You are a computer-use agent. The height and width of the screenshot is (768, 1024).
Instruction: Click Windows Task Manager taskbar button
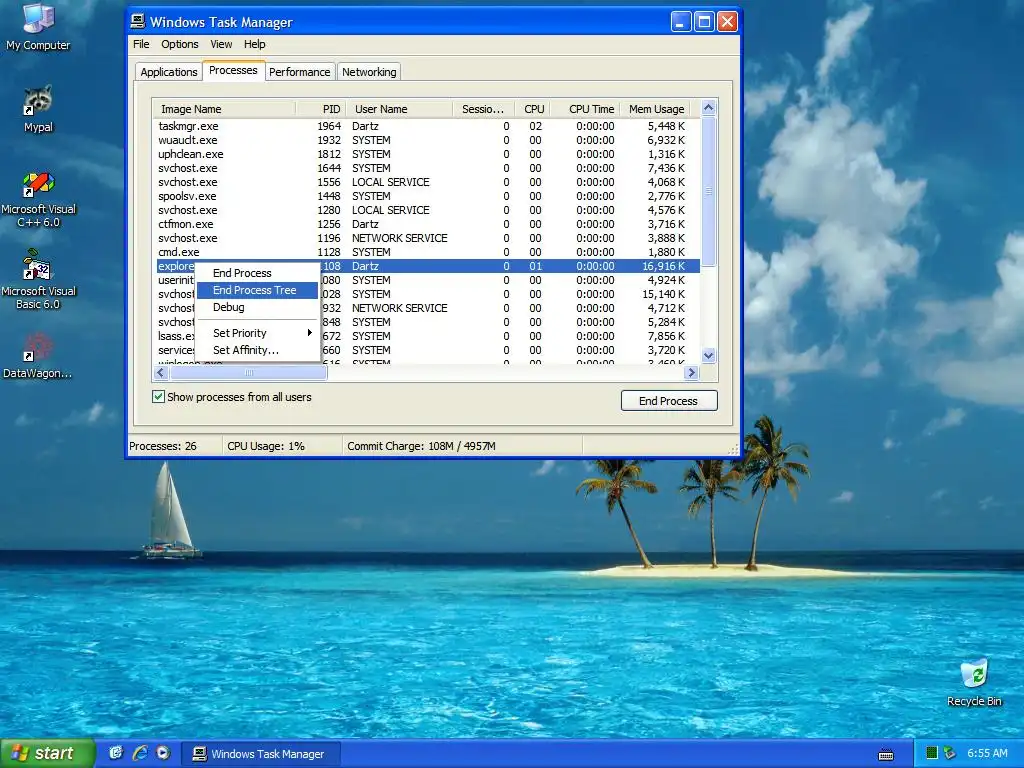pos(260,754)
